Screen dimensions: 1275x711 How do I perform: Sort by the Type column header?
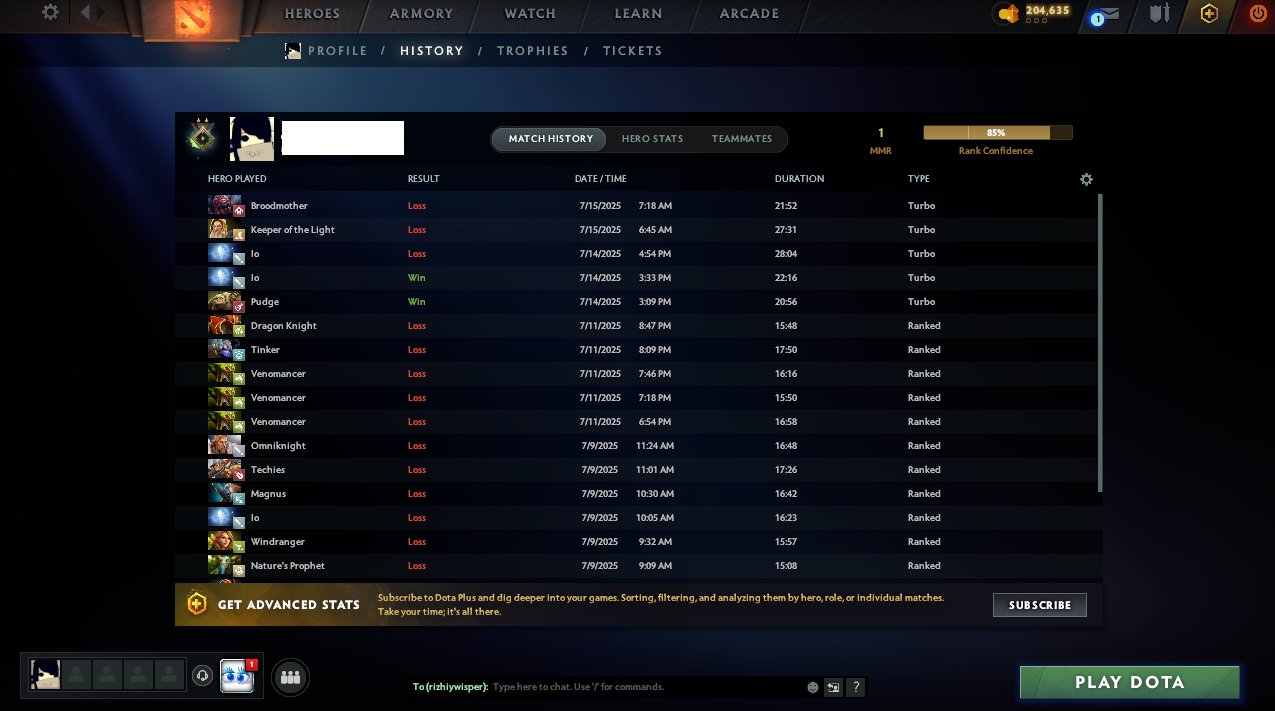[x=919, y=179]
